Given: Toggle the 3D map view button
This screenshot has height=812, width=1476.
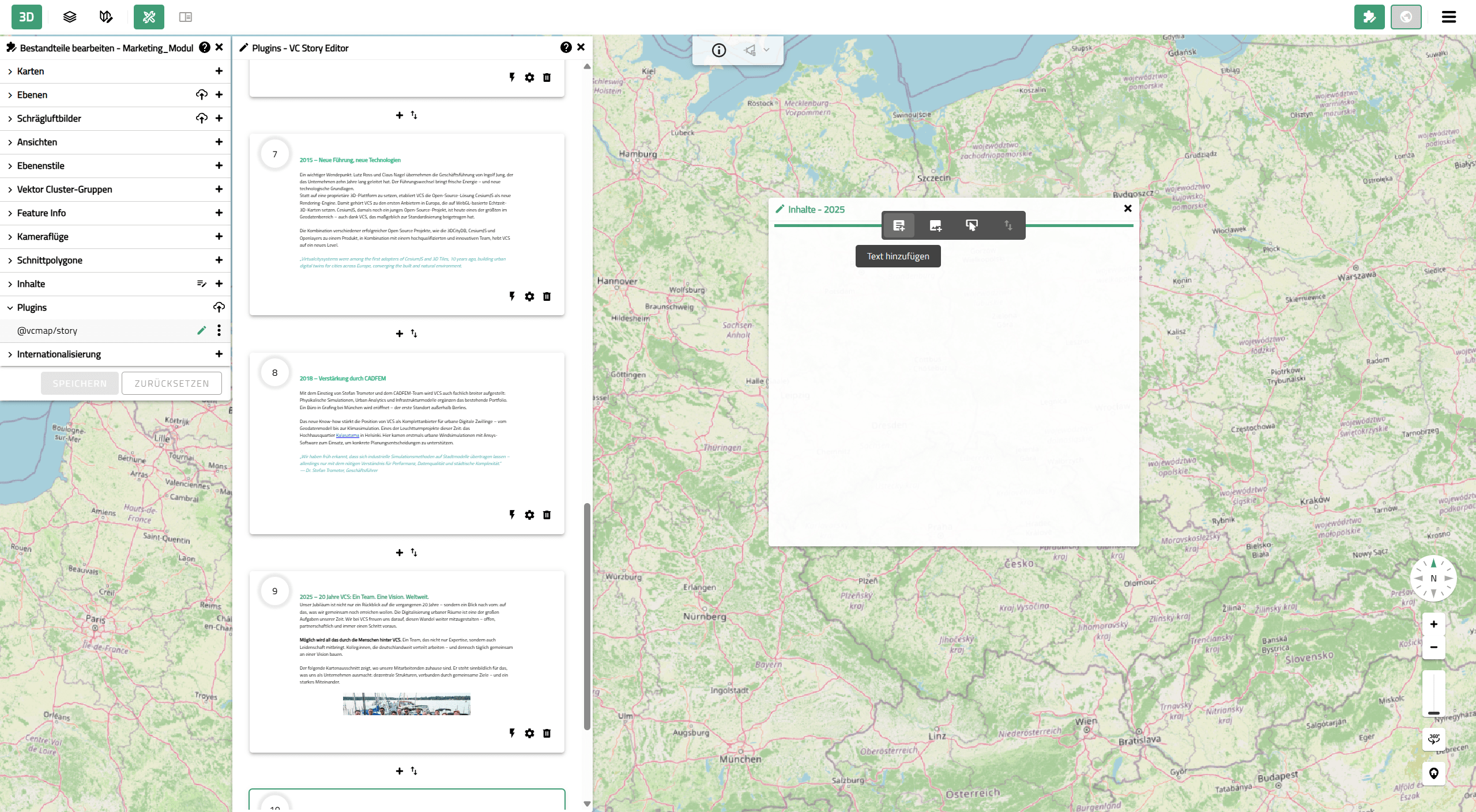Looking at the screenshot, I should click(27, 17).
